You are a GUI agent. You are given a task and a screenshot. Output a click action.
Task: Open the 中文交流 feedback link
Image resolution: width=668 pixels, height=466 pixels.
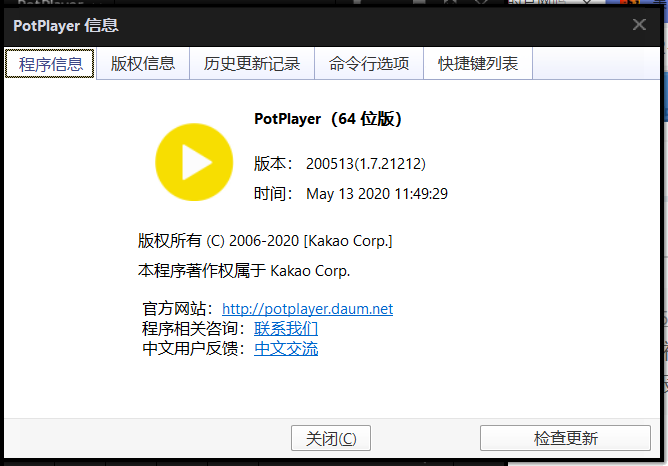click(x=286, y=349)
